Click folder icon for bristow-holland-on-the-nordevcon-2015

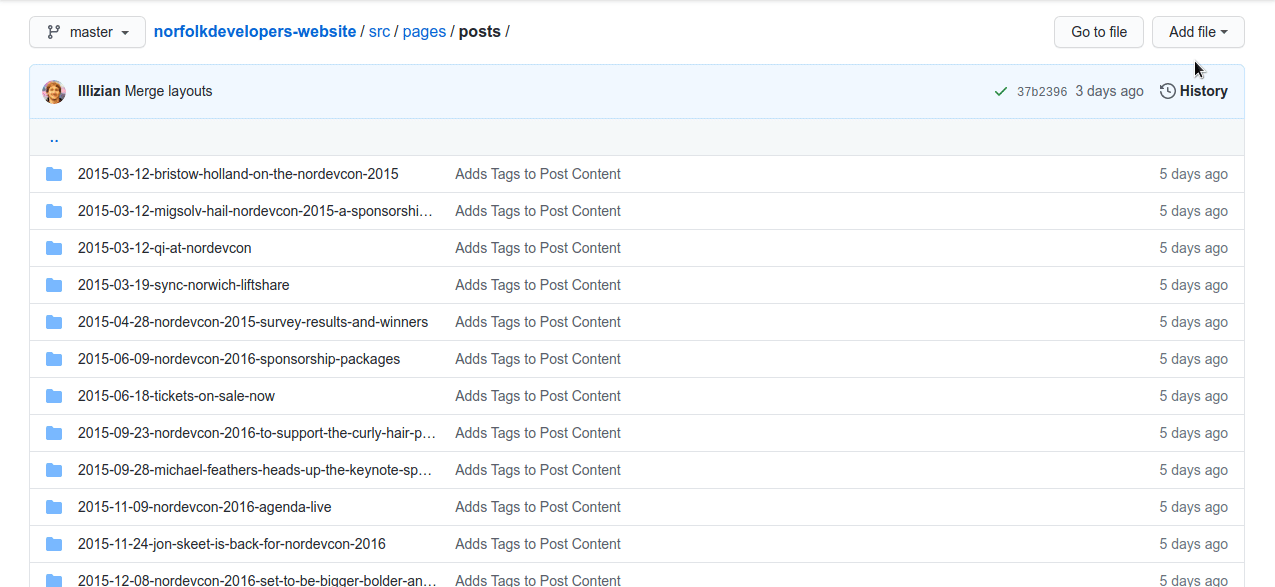point(54,174)
